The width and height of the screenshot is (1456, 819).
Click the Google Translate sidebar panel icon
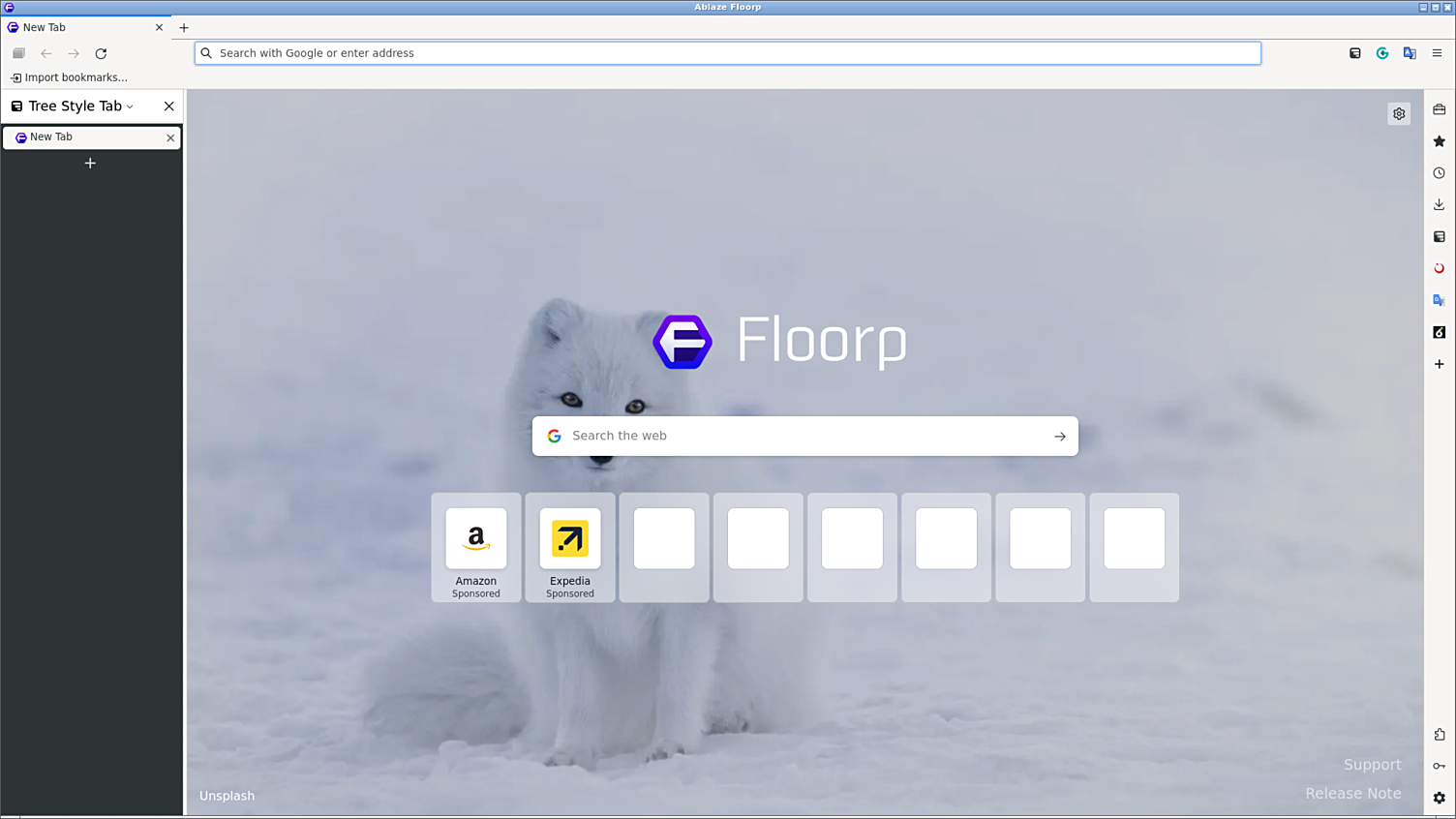pos(1439,300)
